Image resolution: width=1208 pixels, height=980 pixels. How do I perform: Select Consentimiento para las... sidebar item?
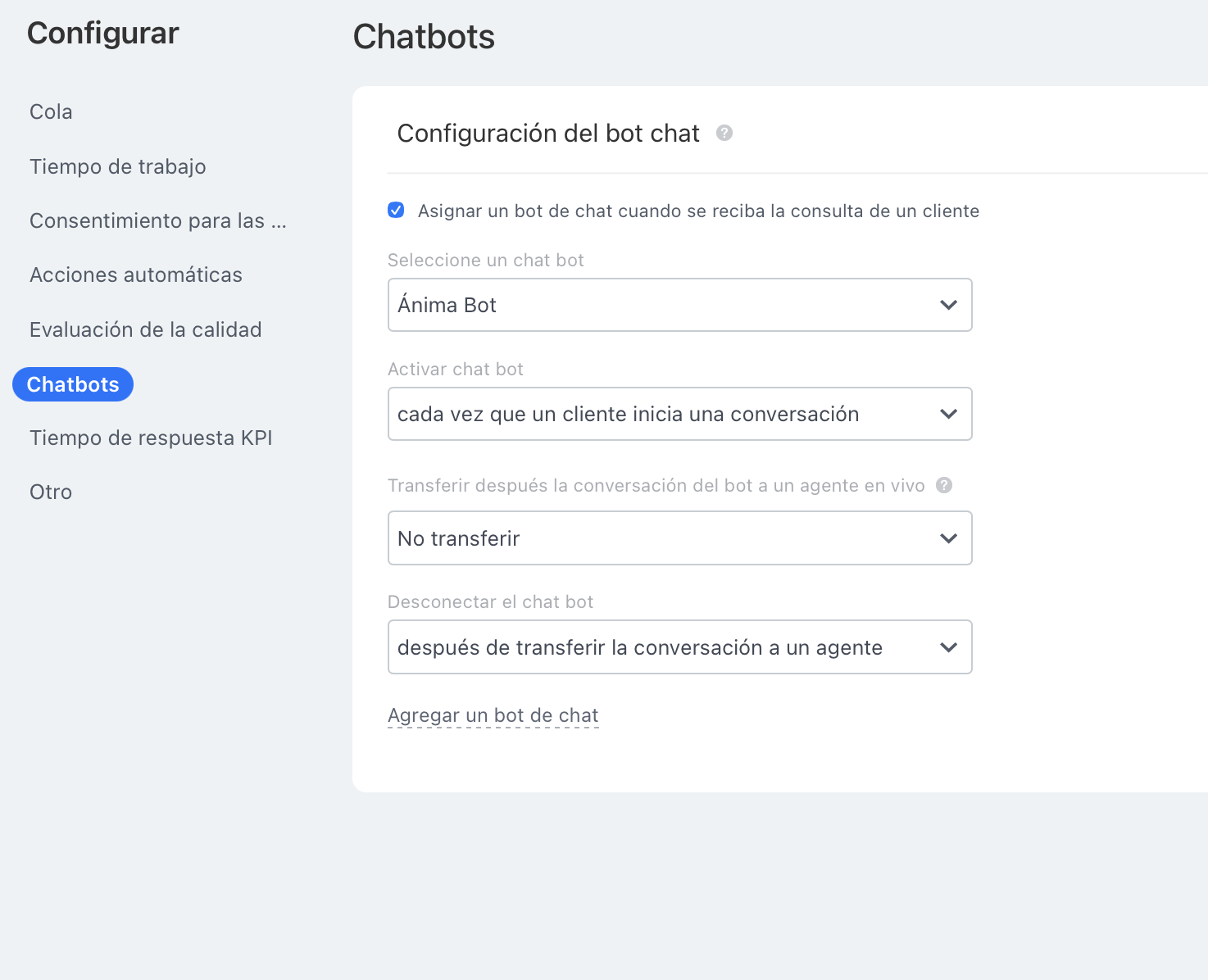click(x=157, y=220)
